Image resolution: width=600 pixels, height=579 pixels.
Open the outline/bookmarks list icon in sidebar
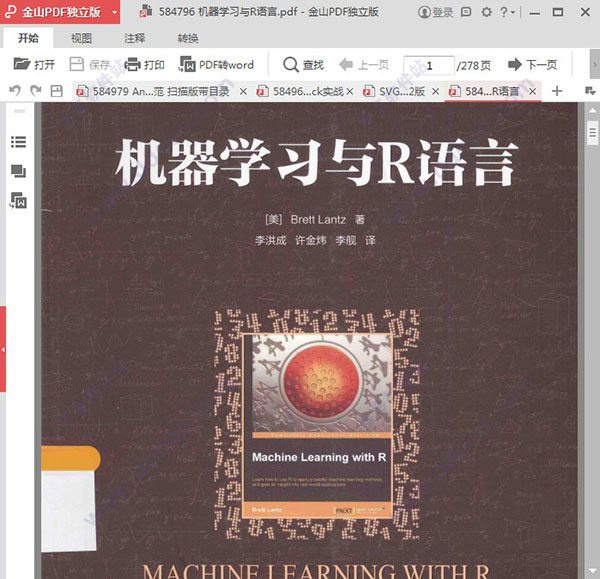coord(18,142)
